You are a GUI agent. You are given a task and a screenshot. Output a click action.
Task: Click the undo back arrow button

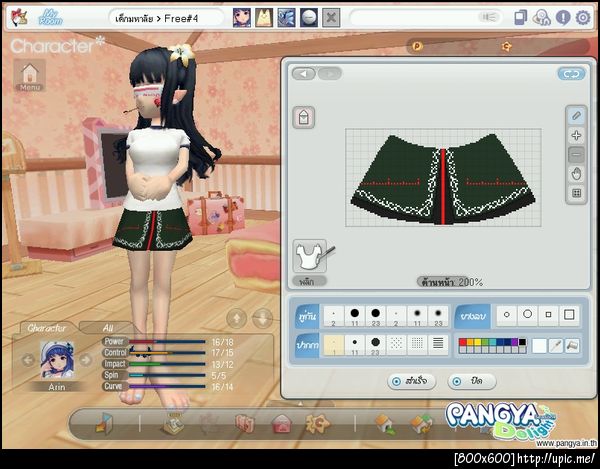tap(304, 73)
